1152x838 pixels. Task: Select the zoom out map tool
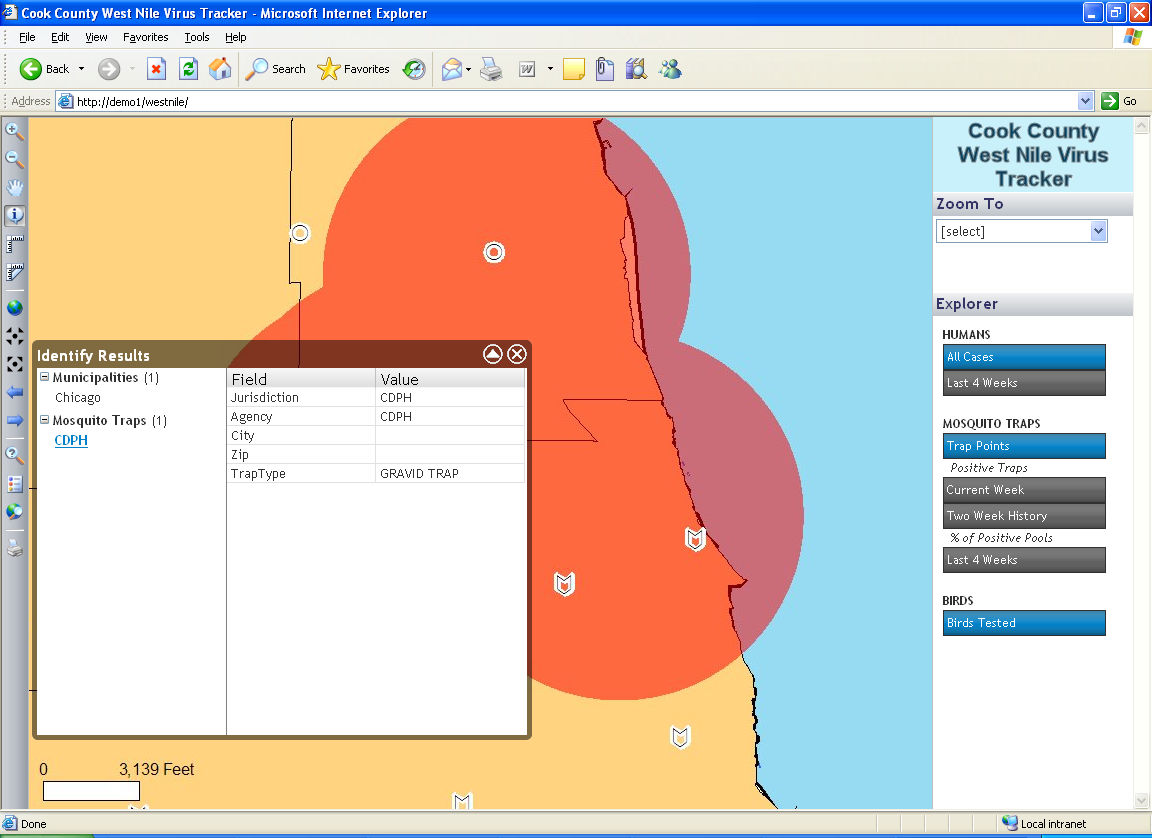15,159
